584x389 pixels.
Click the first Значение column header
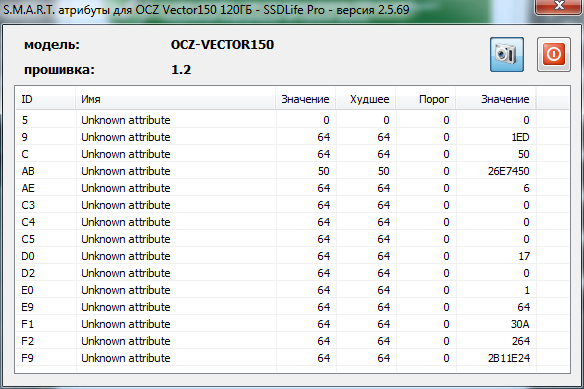305,99
